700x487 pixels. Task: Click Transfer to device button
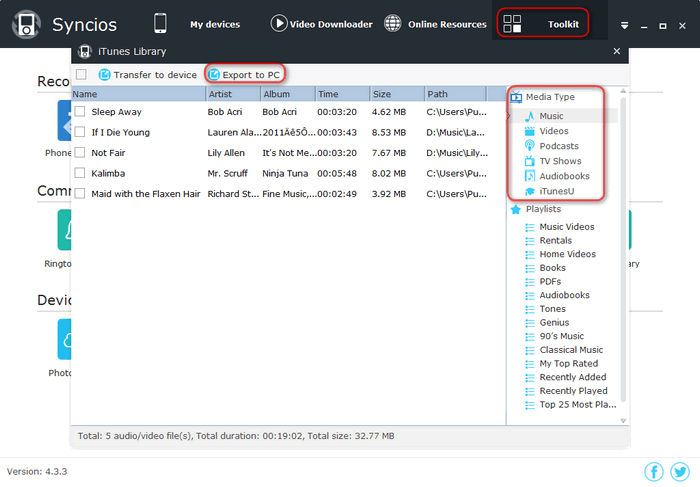148,75
